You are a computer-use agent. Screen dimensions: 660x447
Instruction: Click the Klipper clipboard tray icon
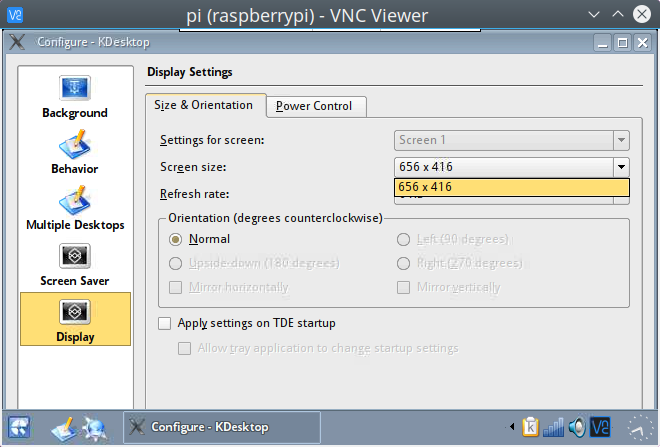click(530, 427)
